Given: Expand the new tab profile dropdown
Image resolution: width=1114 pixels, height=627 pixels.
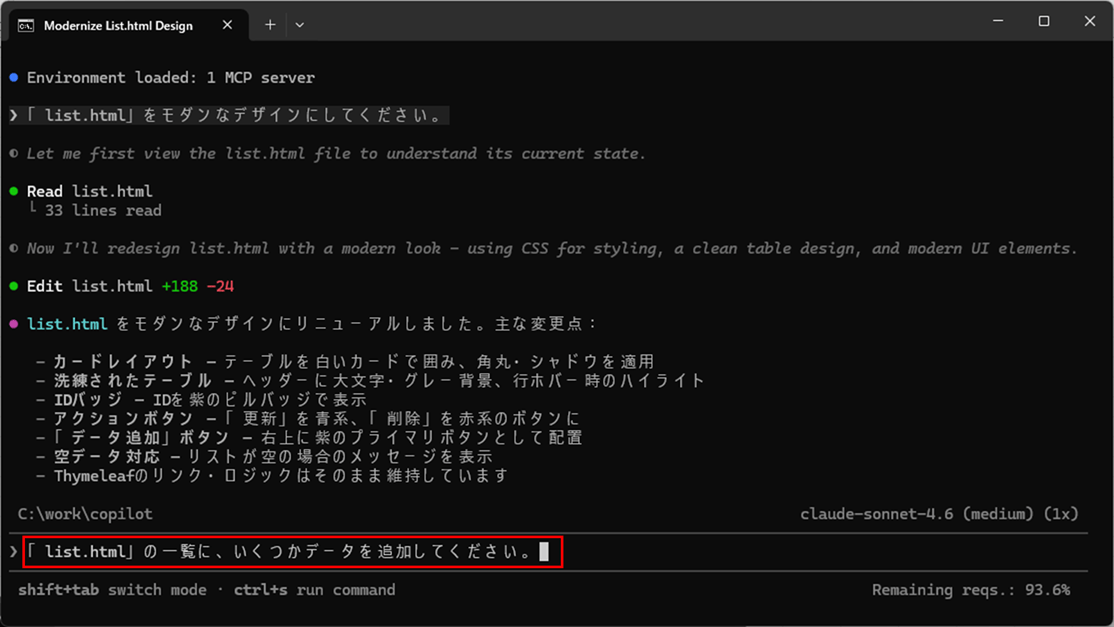Looking at the screenshot, I should 299,25.
